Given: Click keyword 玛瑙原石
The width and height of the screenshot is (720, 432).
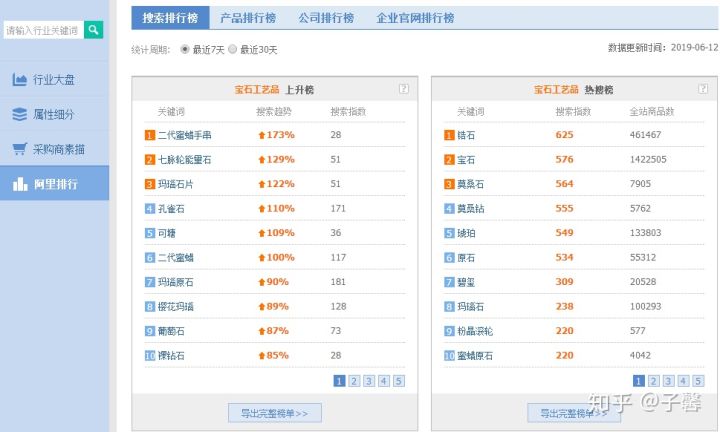Looking at the screenshot, I should 175,282.
